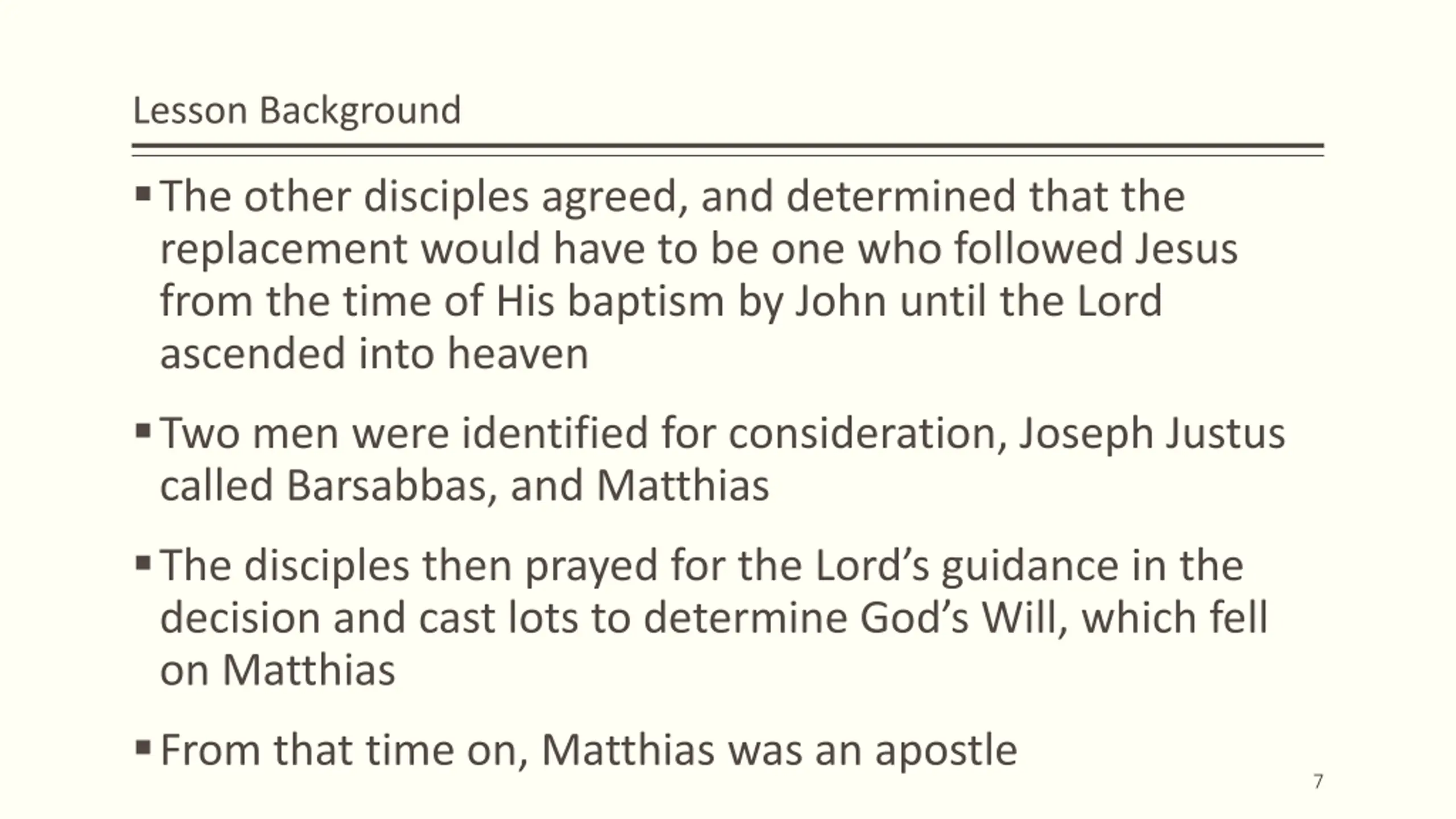Click the double horizontal rule under the title
Viewport: 1456px width, 819px height.
point(728,150)
